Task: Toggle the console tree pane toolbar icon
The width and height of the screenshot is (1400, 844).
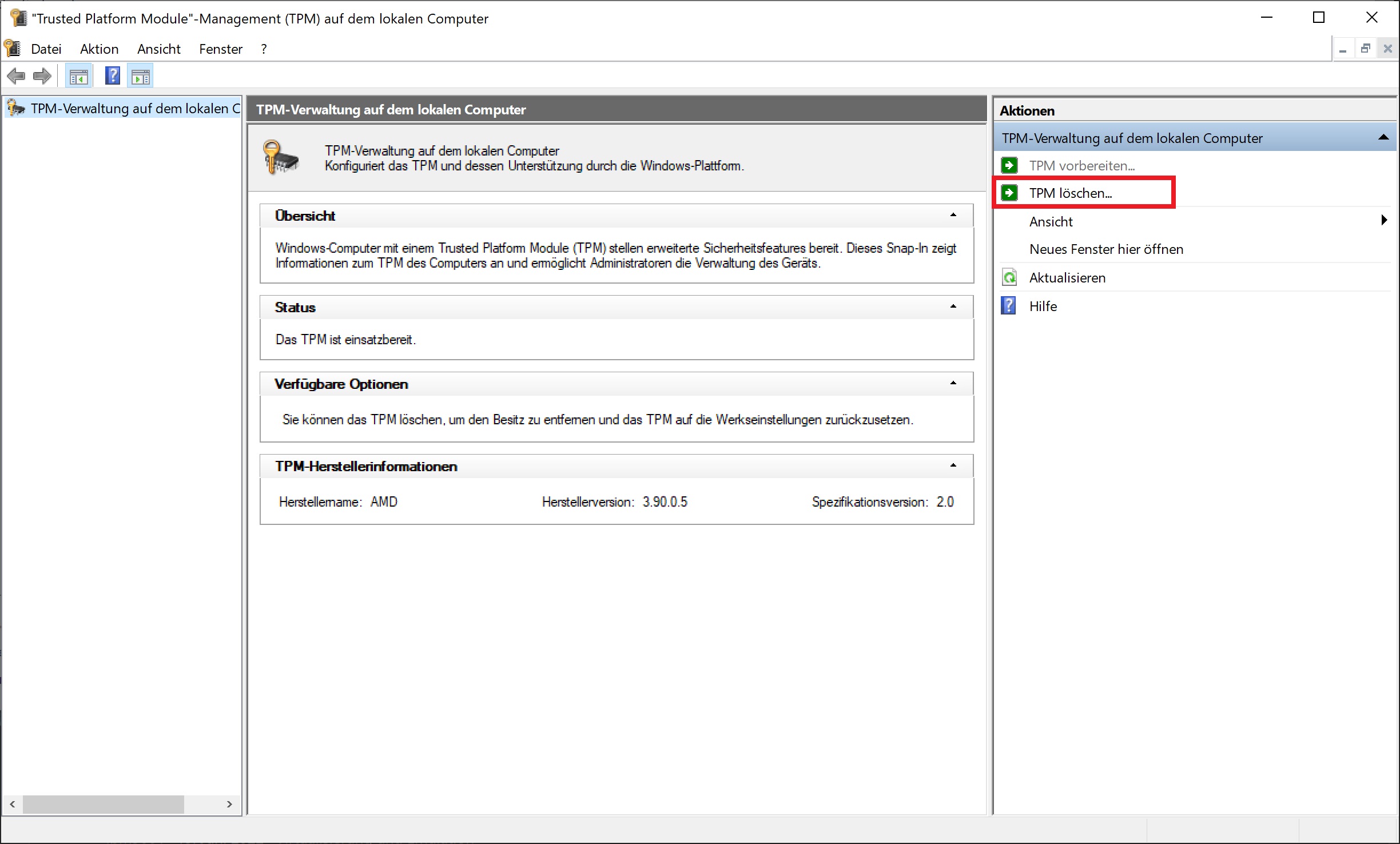Action: [x=78, y=76]
